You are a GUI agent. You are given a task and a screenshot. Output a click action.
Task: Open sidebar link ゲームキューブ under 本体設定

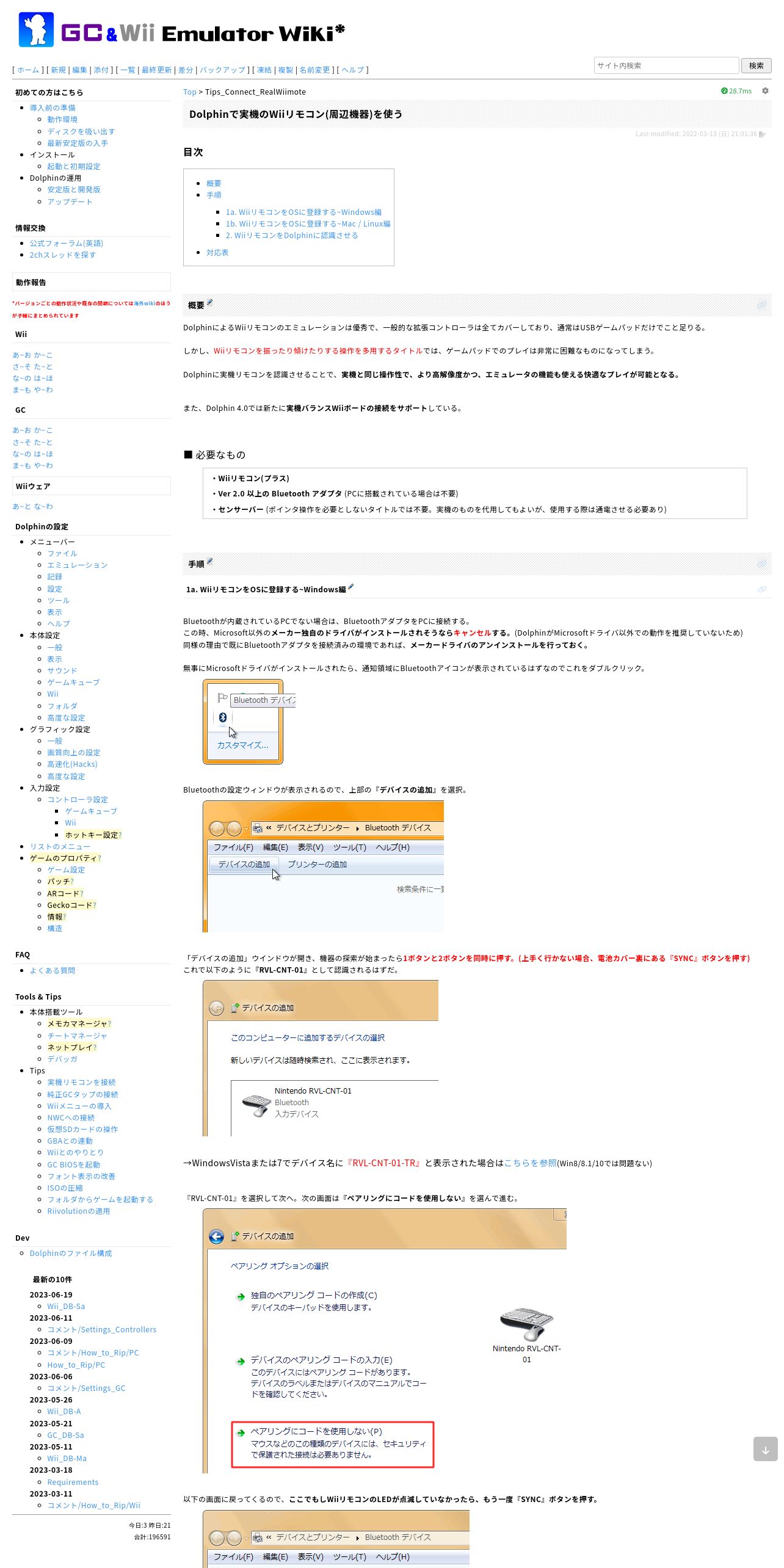pos(73,683)
